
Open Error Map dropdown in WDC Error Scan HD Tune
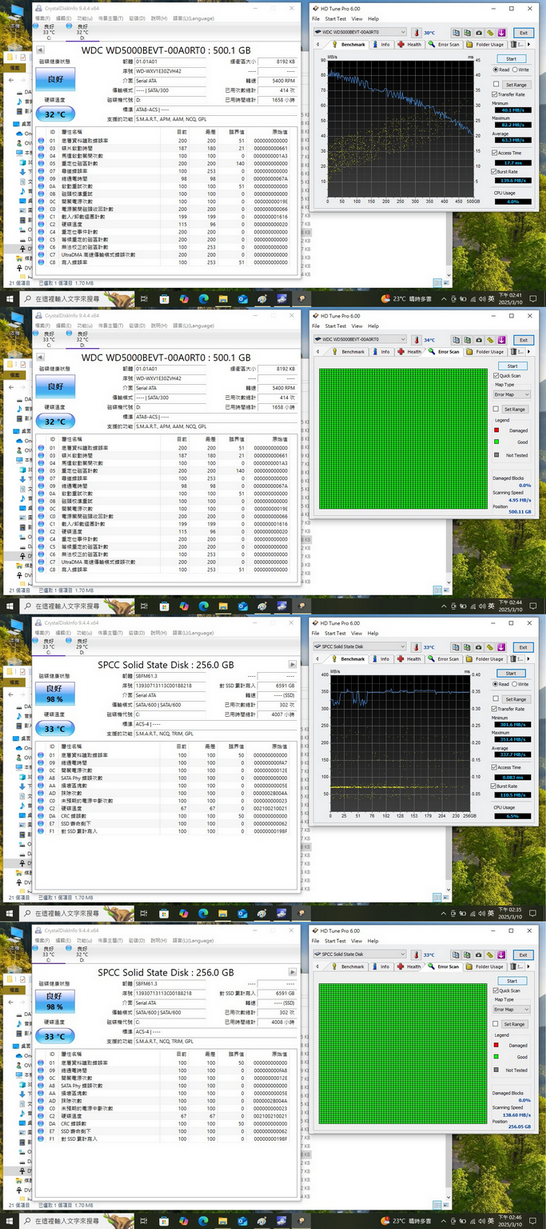(512, 395)
